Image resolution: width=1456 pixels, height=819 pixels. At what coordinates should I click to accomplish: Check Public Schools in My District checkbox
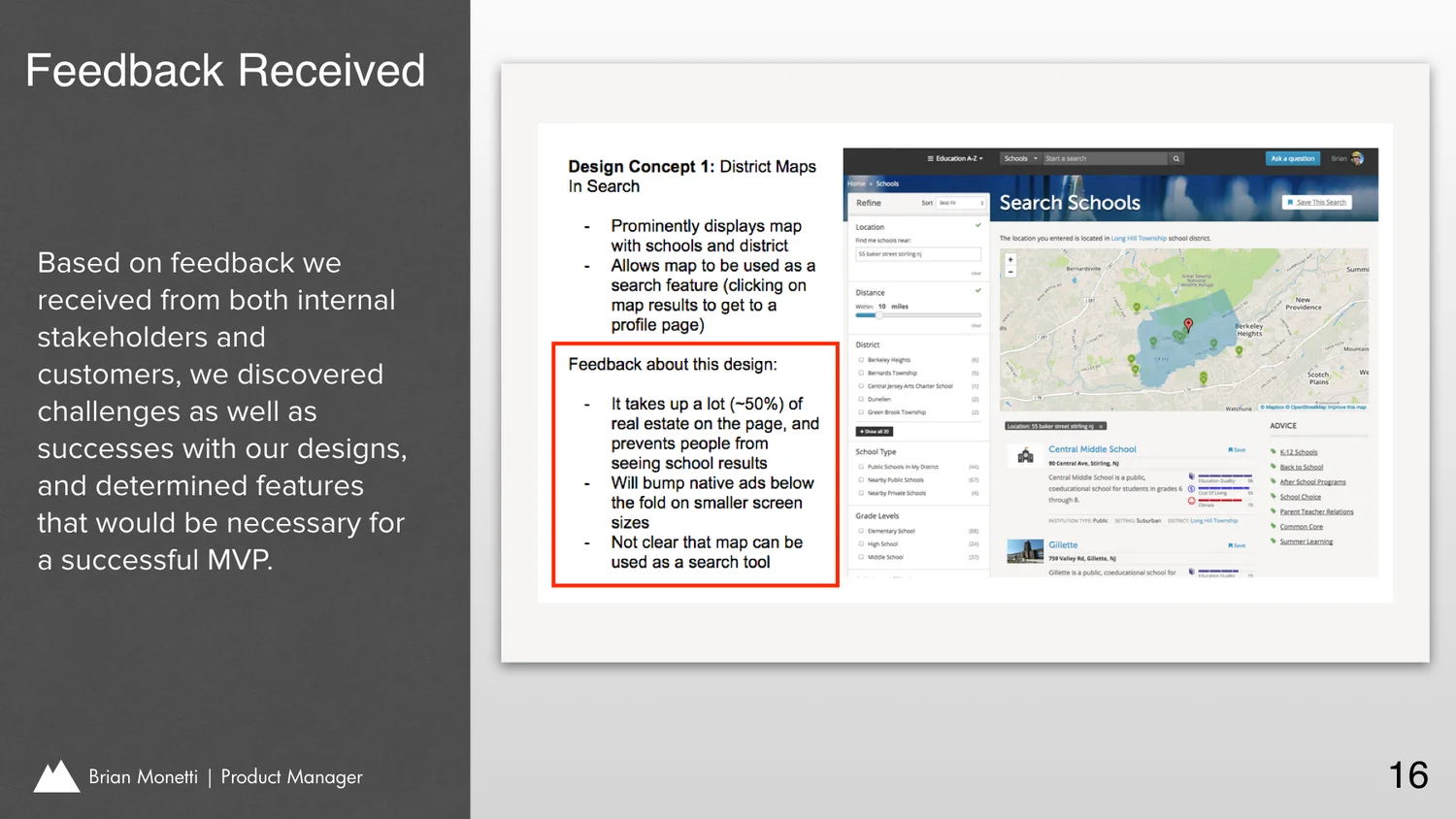[861, 467]
